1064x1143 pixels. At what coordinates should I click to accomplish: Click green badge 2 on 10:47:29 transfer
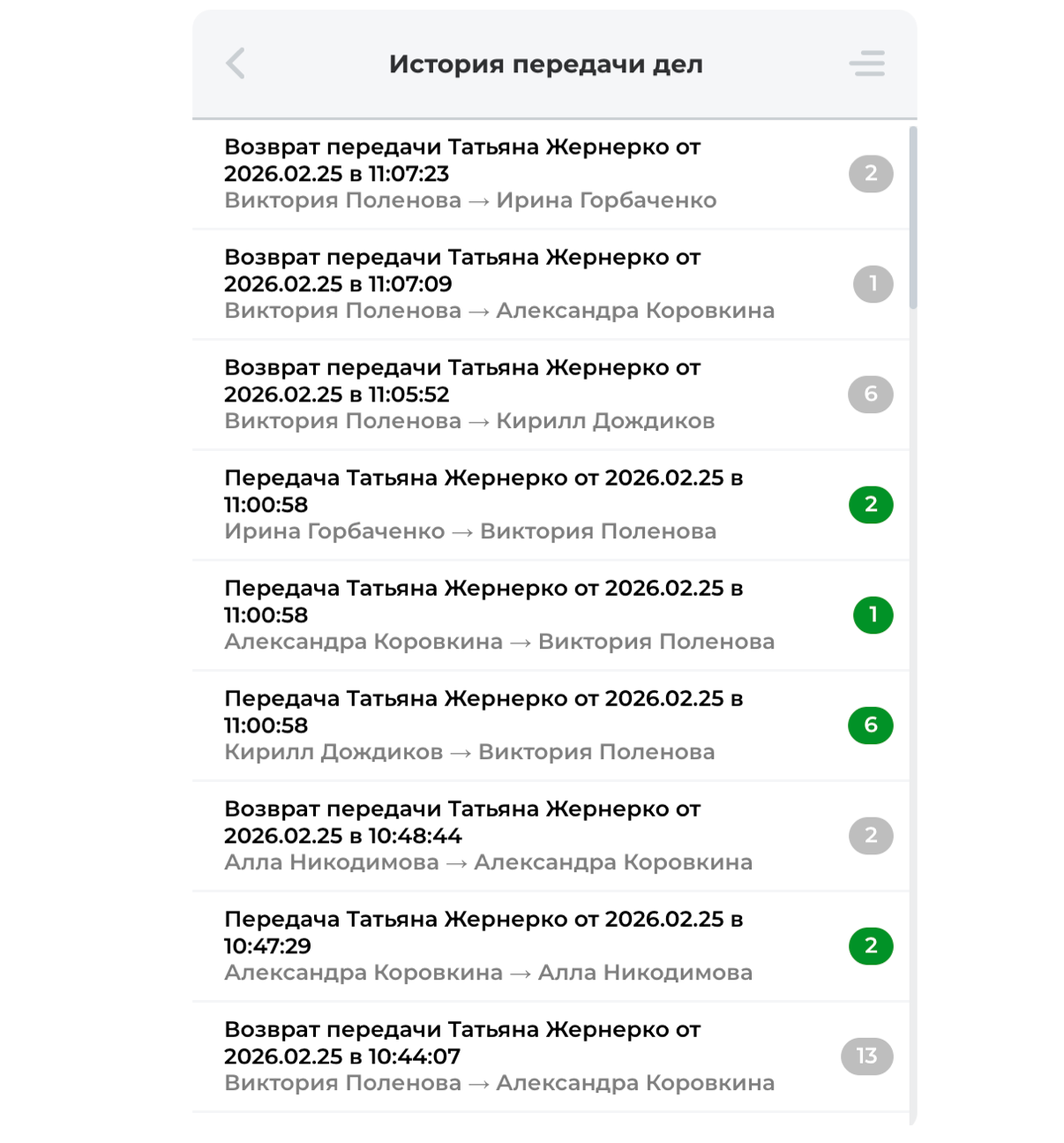(x=871, y=946)
